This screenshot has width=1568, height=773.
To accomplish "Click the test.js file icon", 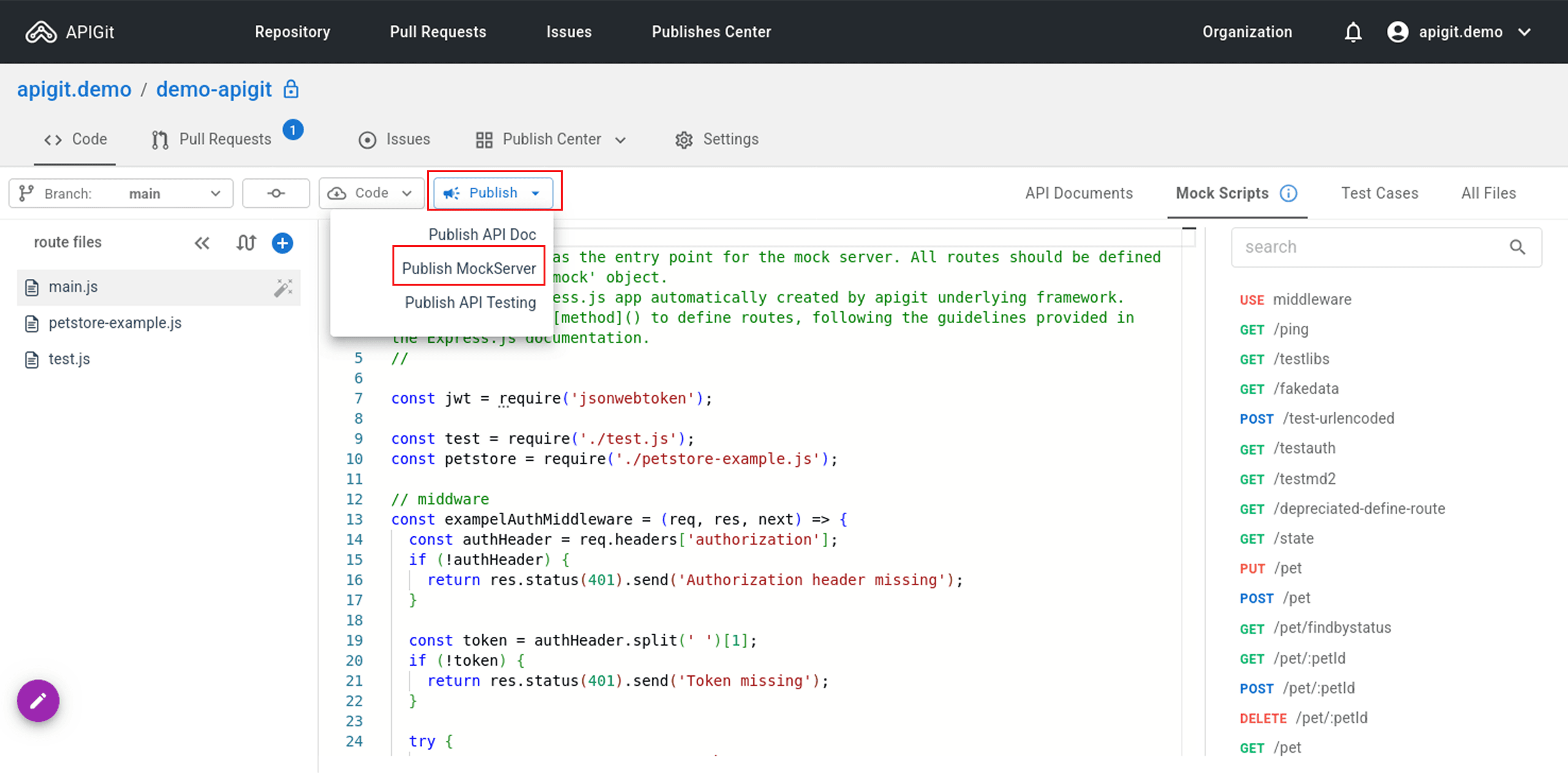I will click(x=32, y=360).
